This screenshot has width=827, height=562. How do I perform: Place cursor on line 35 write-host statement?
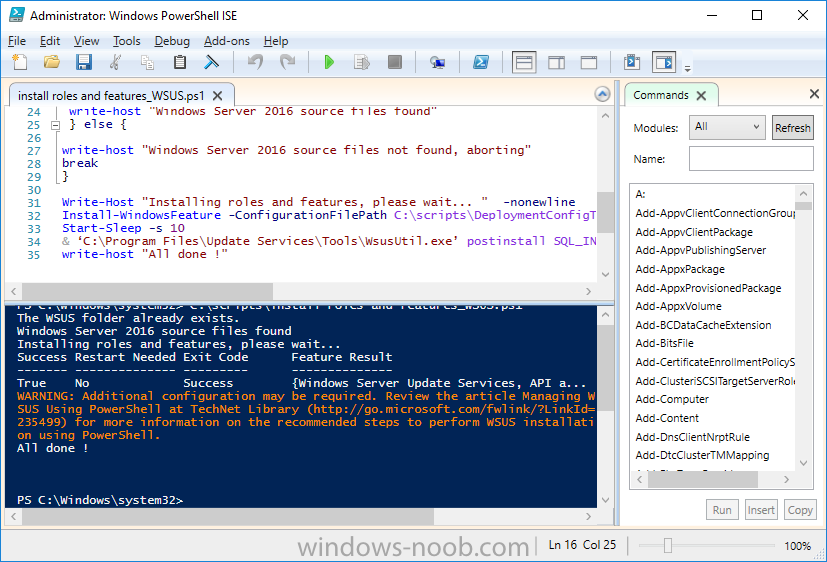(x=145, y=254)
